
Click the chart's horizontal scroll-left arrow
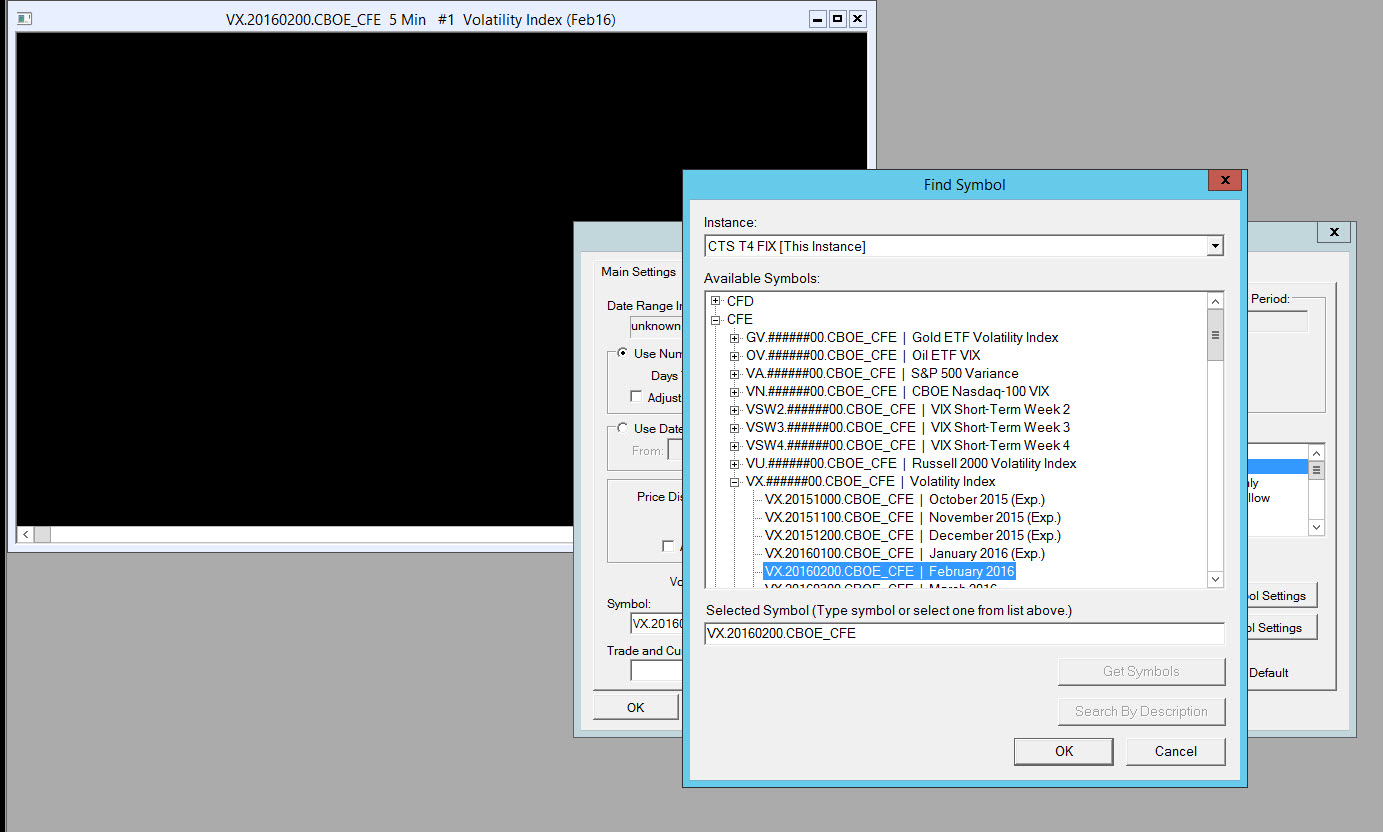pyautogui.click(x=25, y=535)
